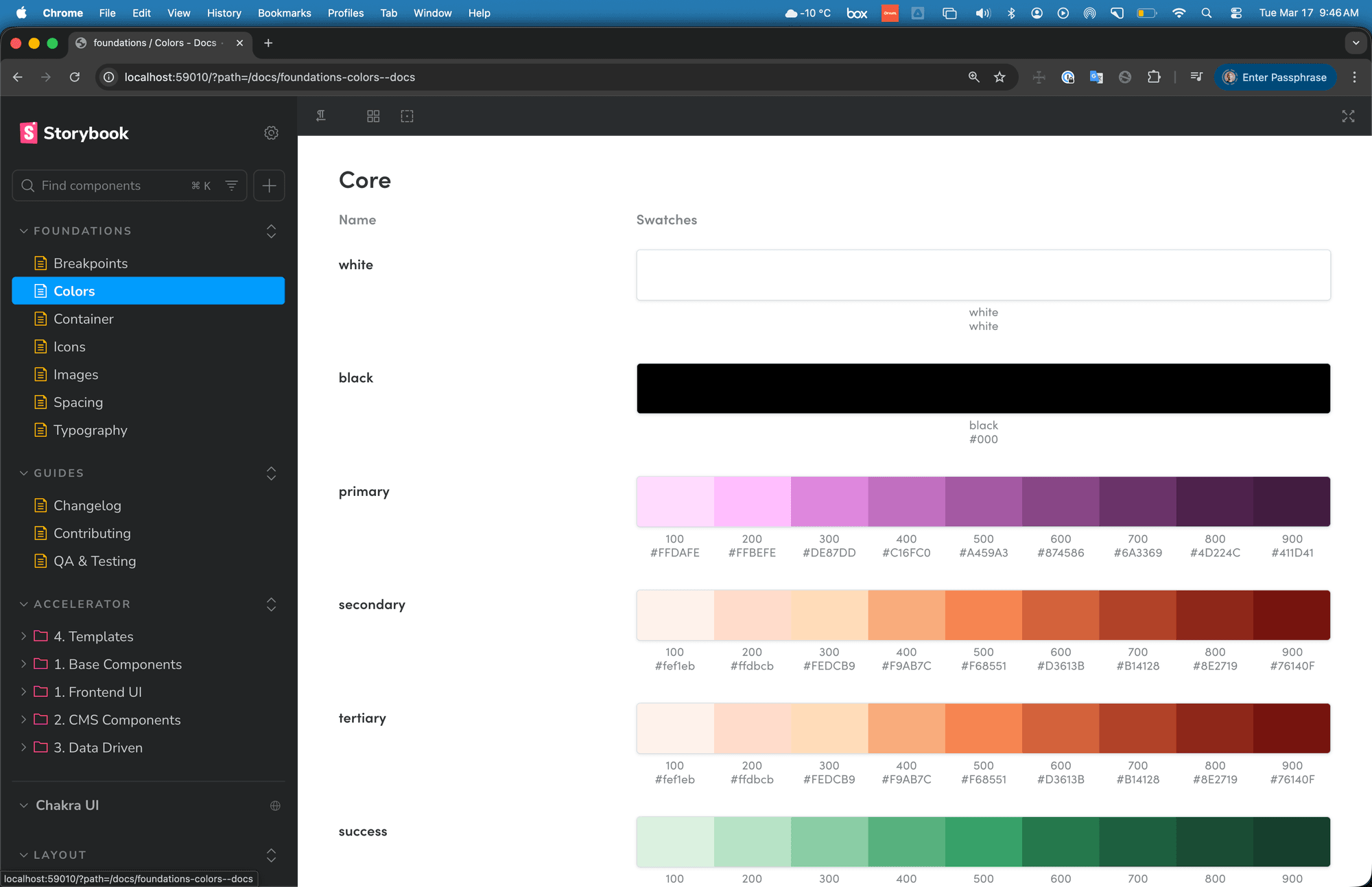The height and width of the screenshot is (887, 1372).
Task: Go full screen with the expand icon
Action: point(1348,116)
